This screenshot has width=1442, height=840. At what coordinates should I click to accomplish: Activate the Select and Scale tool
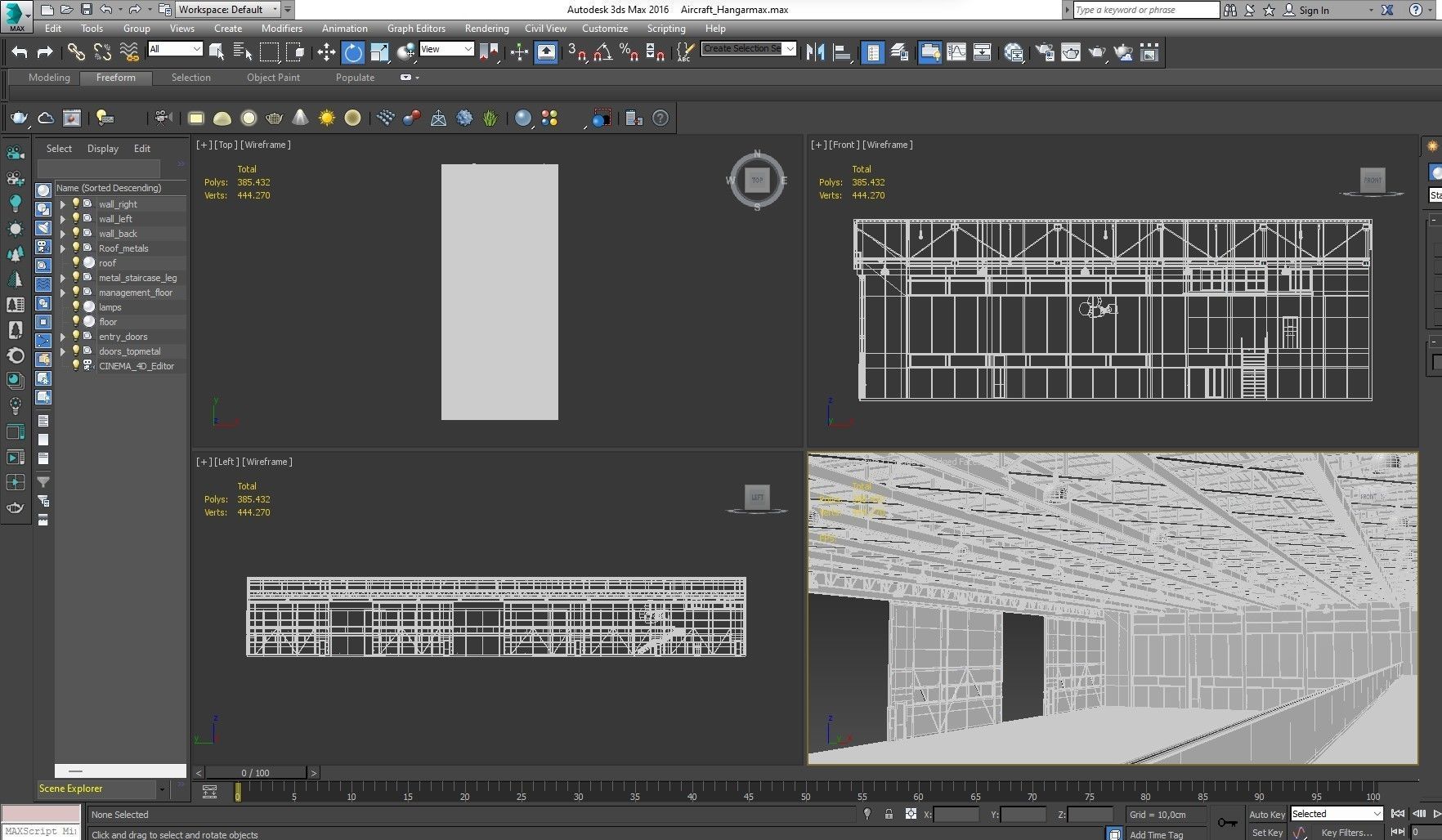click(379, 53)
